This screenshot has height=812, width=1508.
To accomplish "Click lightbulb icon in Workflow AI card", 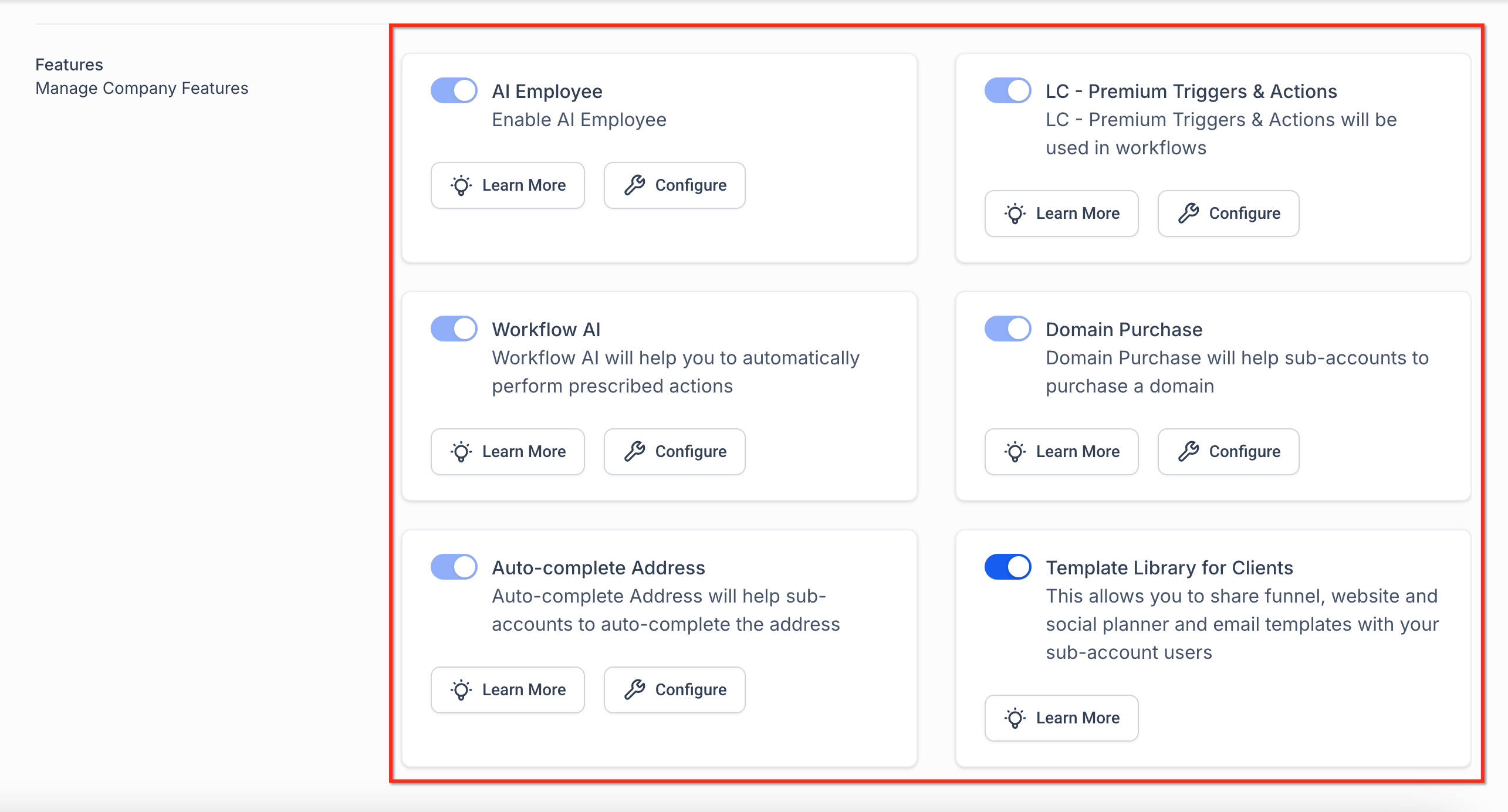I will click(x=461, y=452).
